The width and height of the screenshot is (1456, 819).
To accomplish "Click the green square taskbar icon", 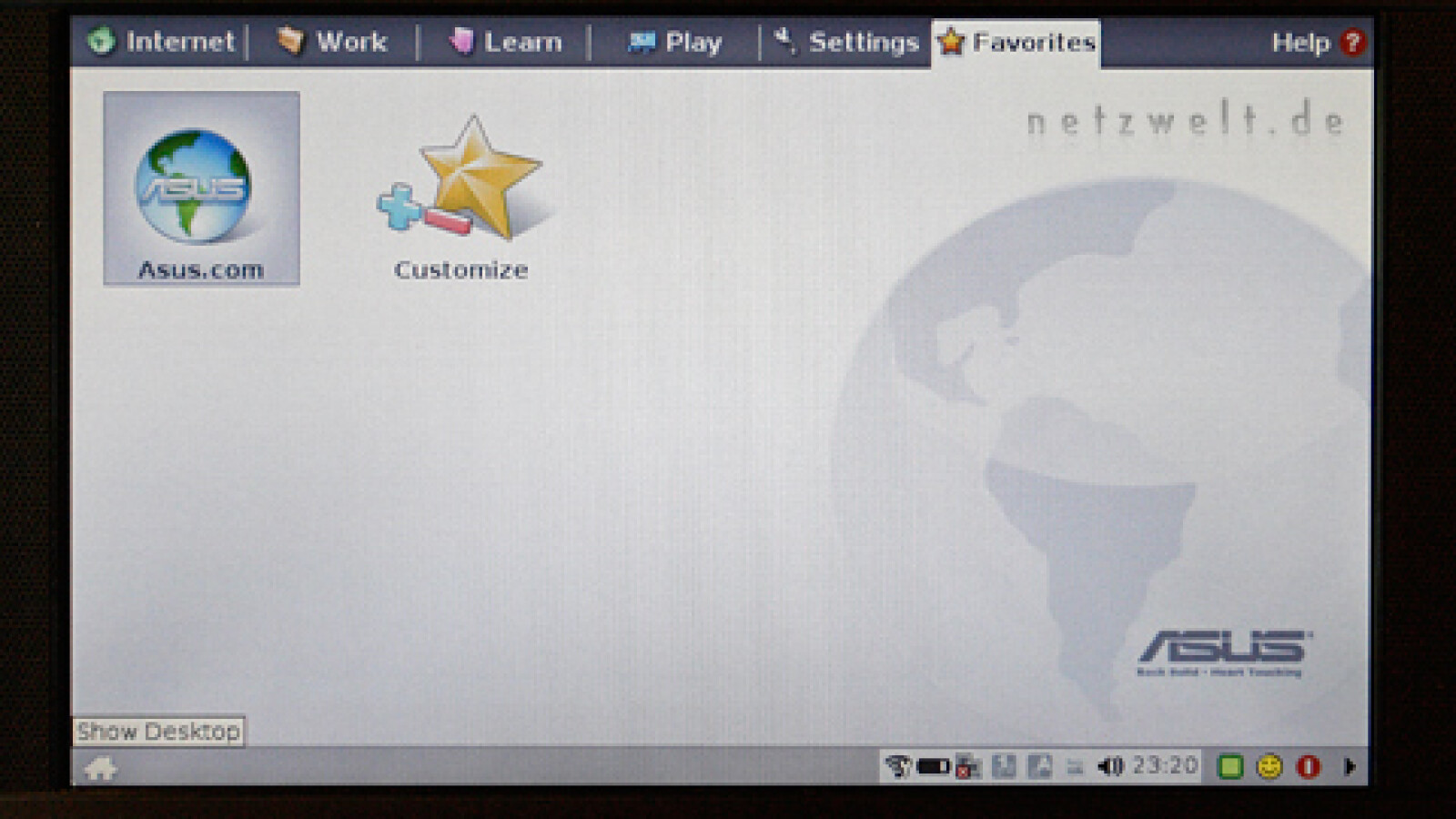I will pyautogui.click(x=1230, y=767).
